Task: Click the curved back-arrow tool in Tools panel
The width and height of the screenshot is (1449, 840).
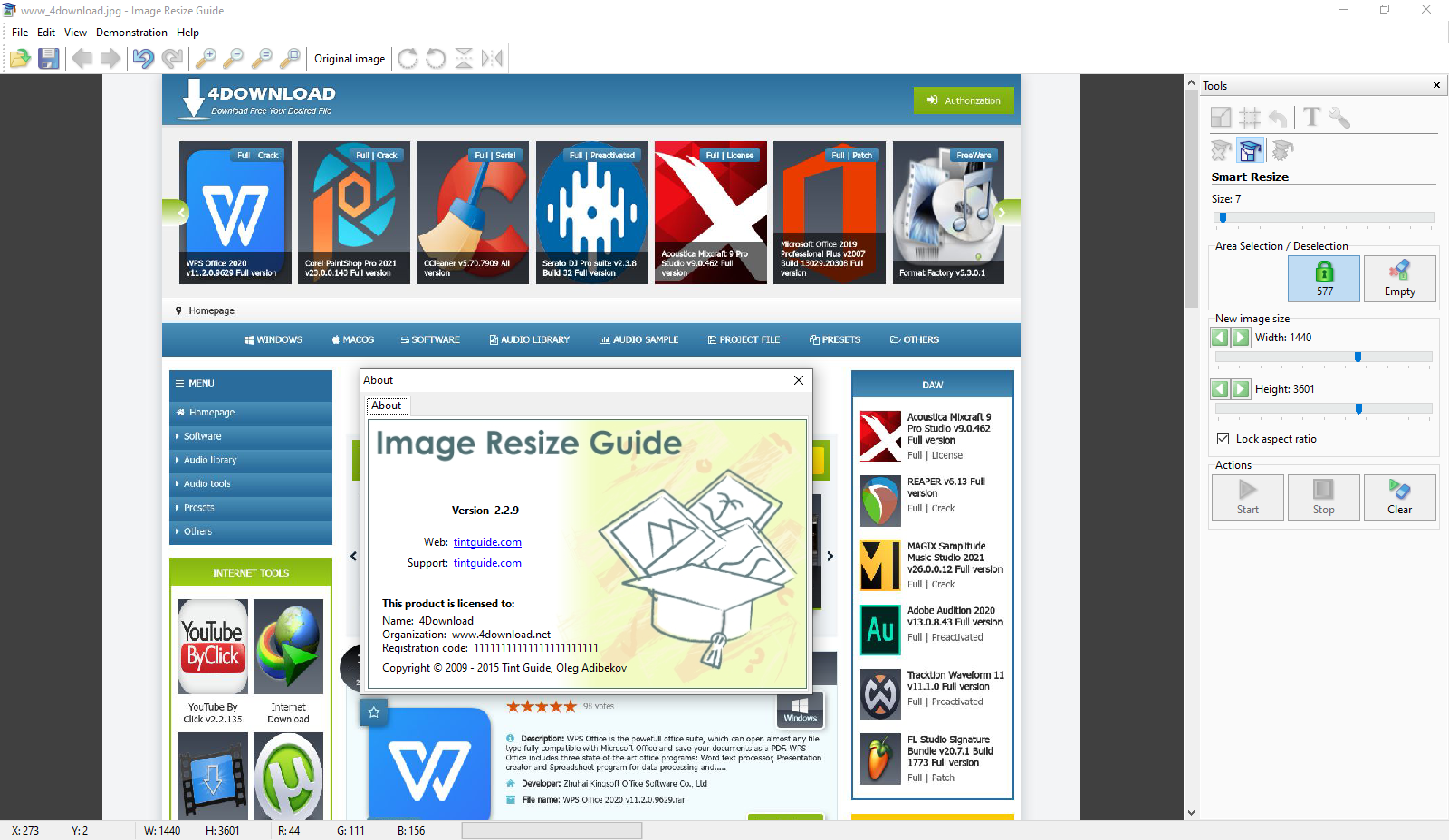Action: (1278, 117)
